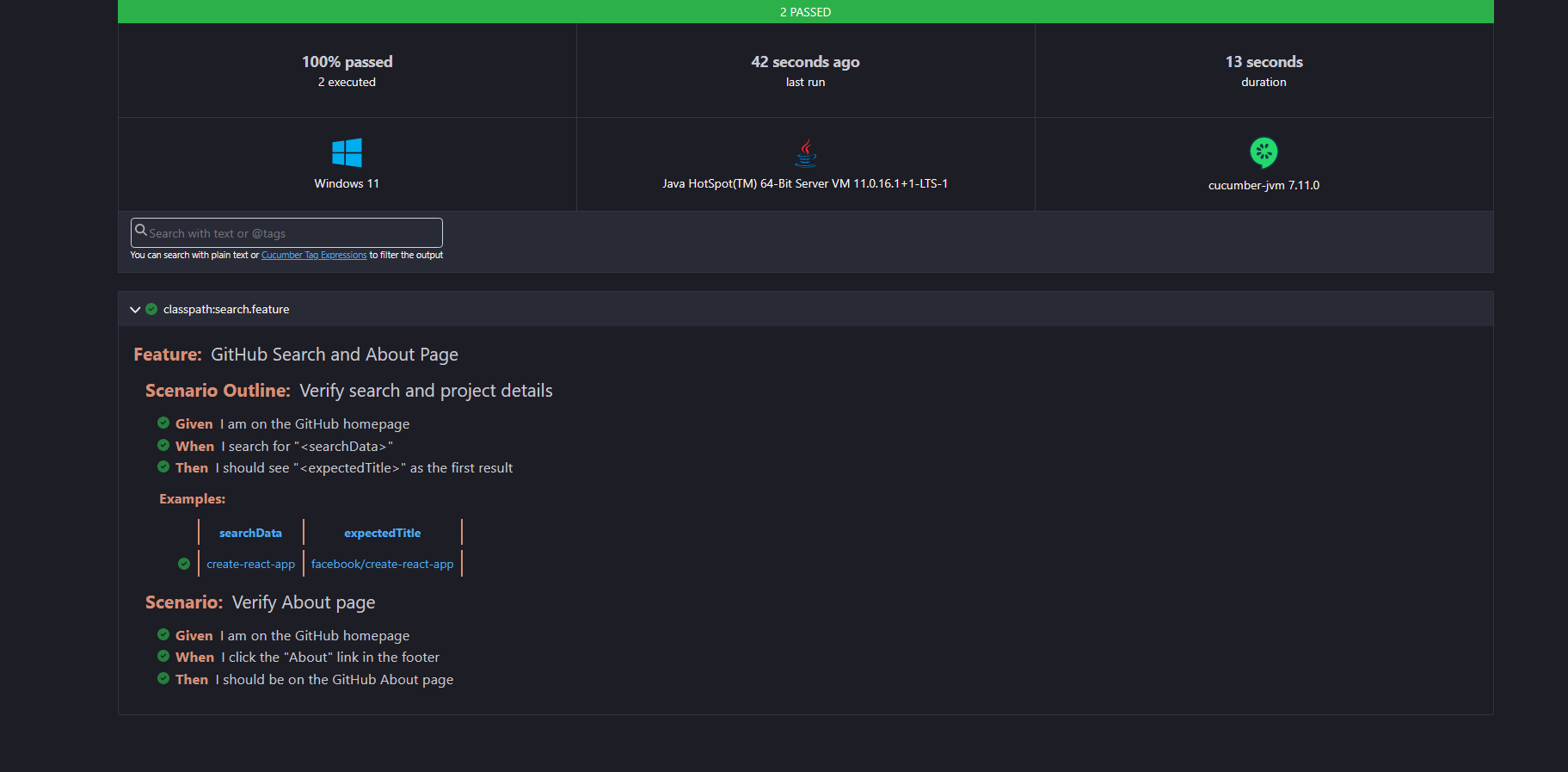Screen dimensions: 1568x772
Task: Click the "GitHub Search and About Page" feature title
Action: (x=335, y=355)
